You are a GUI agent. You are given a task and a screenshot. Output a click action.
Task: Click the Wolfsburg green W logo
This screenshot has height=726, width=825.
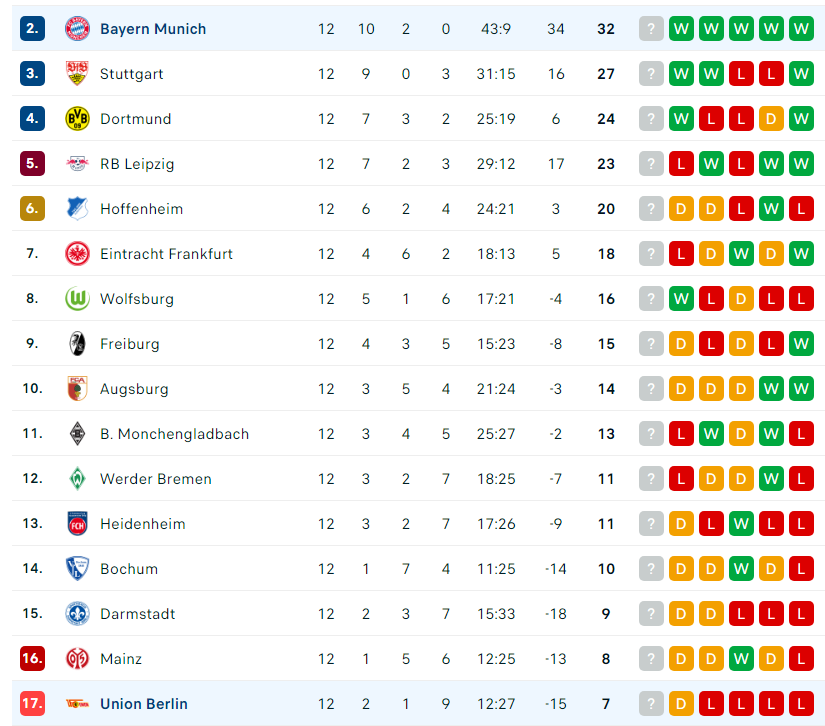click(77, 299)
